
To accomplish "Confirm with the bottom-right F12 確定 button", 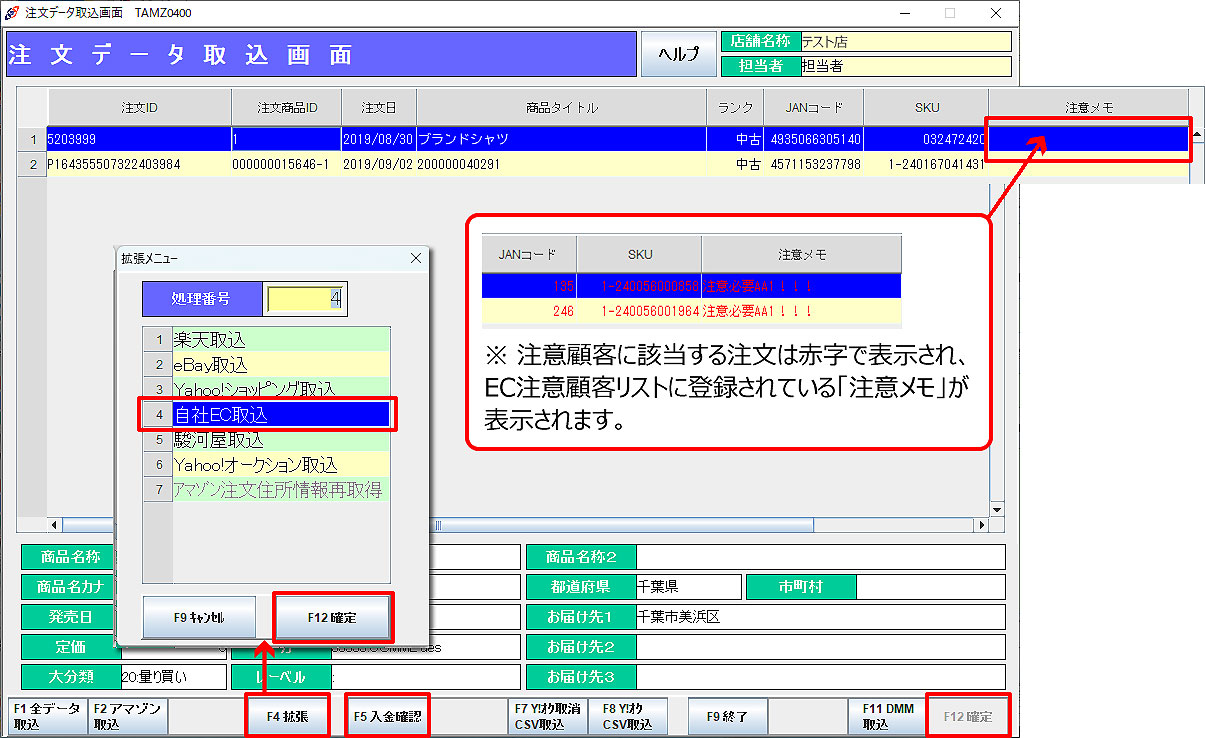I will [968, 715].
